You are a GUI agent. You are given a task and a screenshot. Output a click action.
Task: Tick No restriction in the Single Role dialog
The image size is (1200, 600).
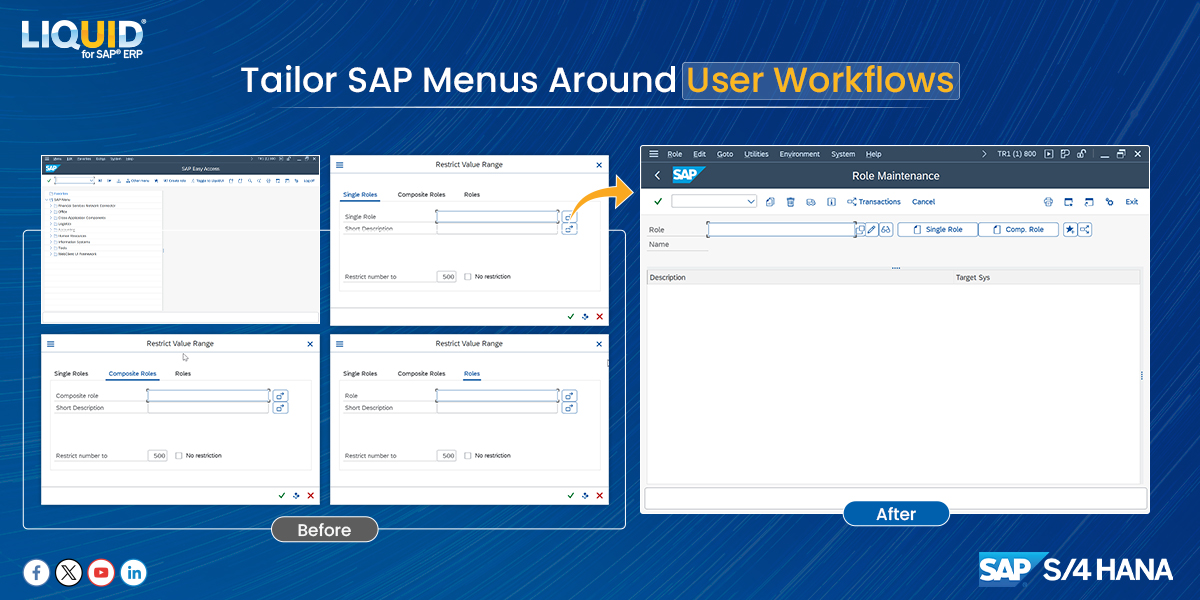468,276
